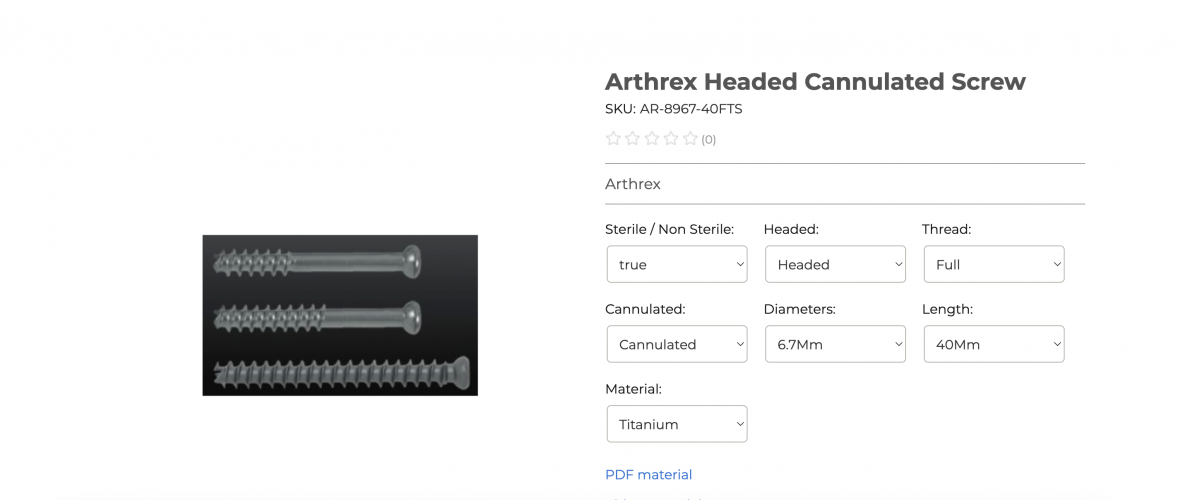Click the "Length:" field label
Screen dimensions: 1178x500
(x=947, y=310)
